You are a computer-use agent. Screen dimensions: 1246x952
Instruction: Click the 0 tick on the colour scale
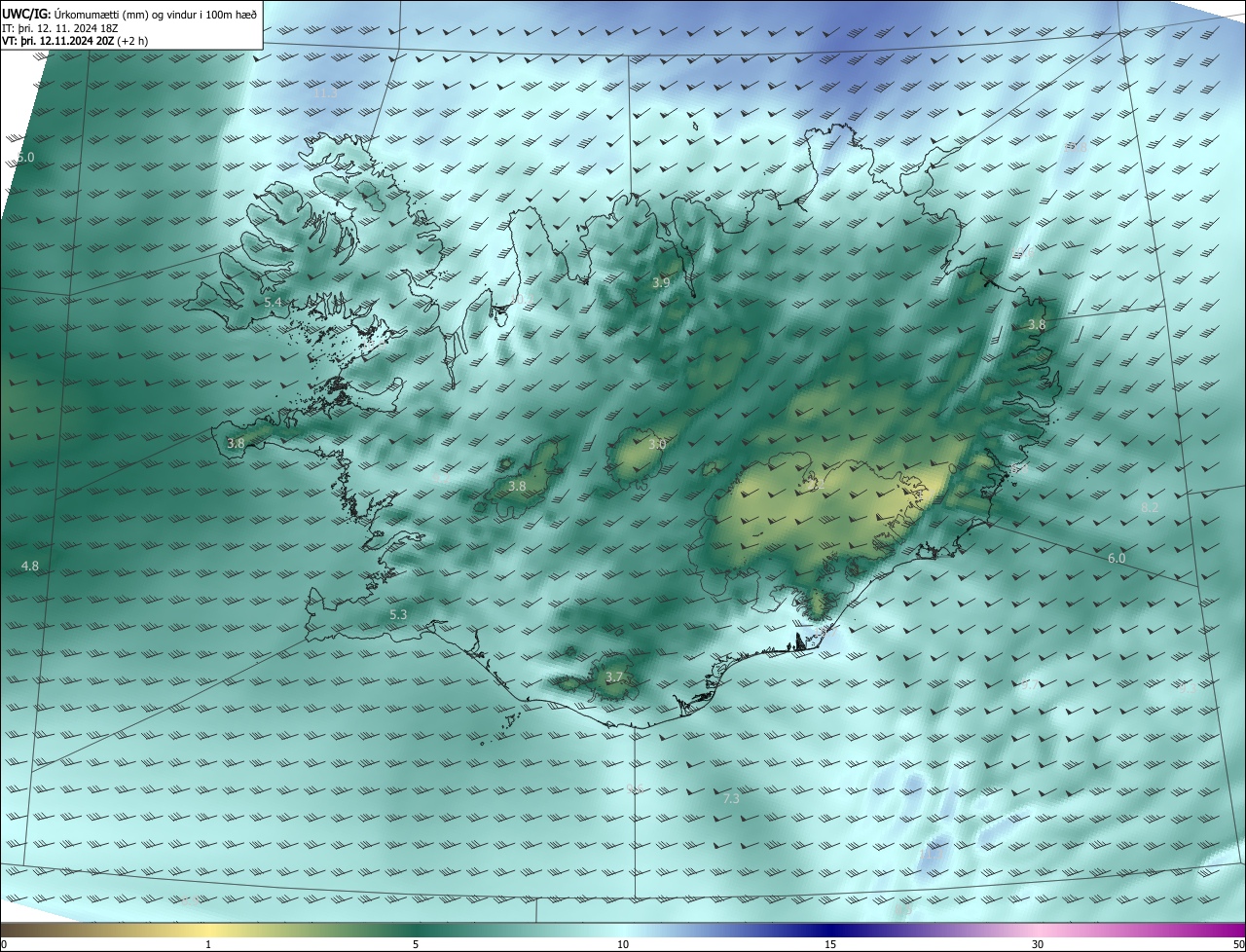pyautogui.click(x=4, y=944)
